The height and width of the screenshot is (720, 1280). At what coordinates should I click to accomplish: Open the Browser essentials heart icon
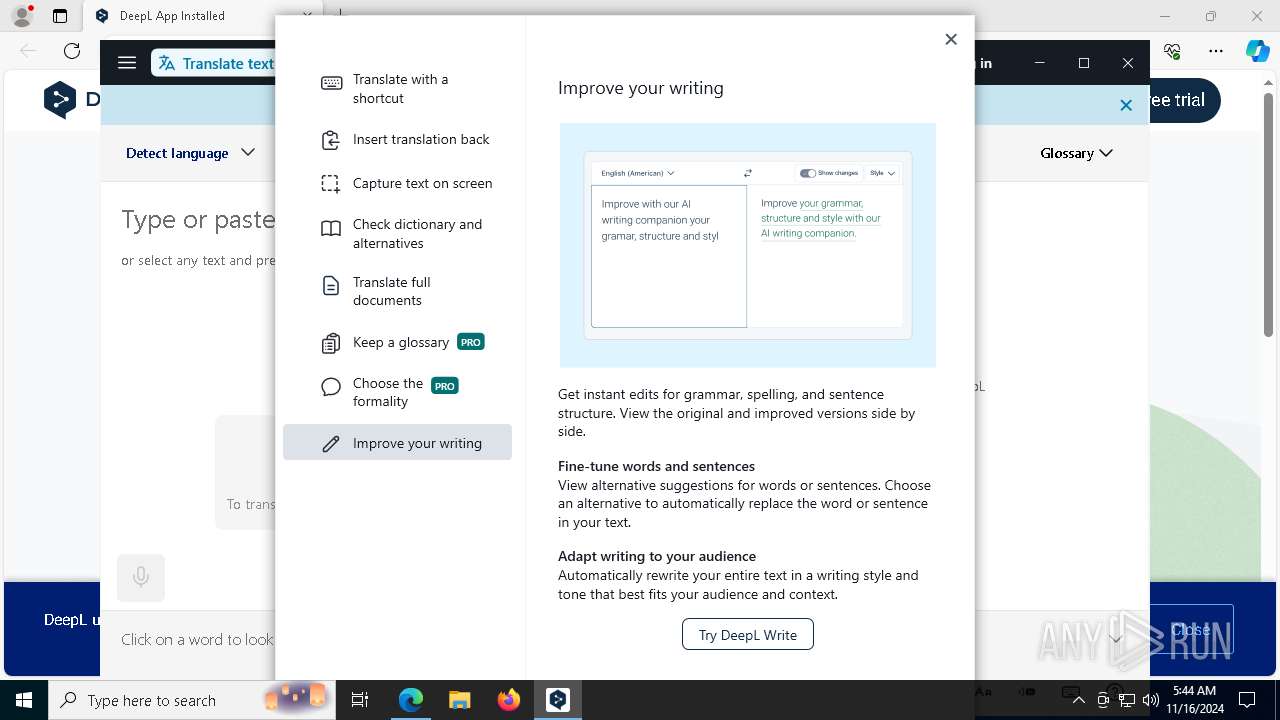pos(1173,51)
